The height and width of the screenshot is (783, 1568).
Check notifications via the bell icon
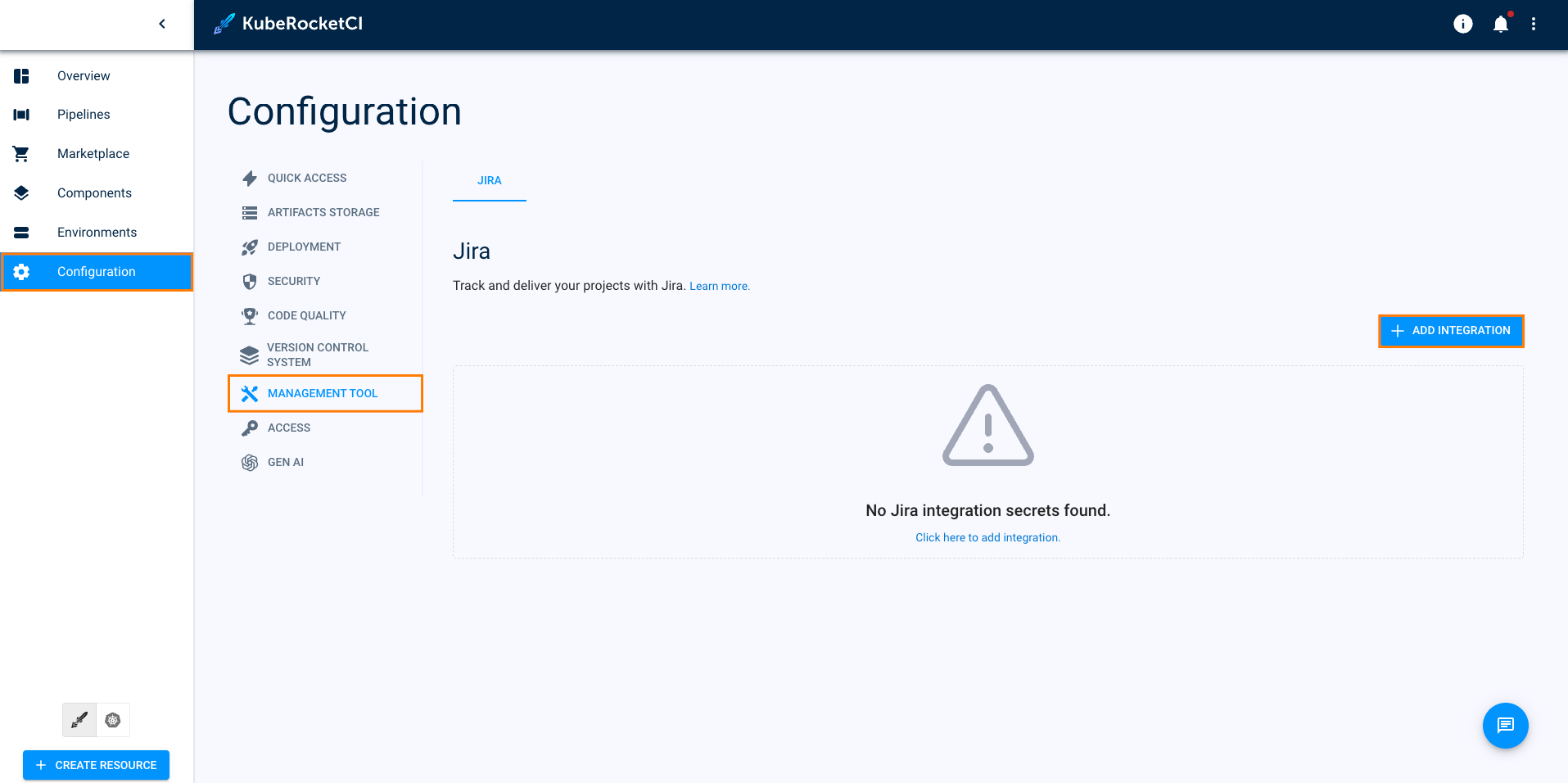(1500, 24)
